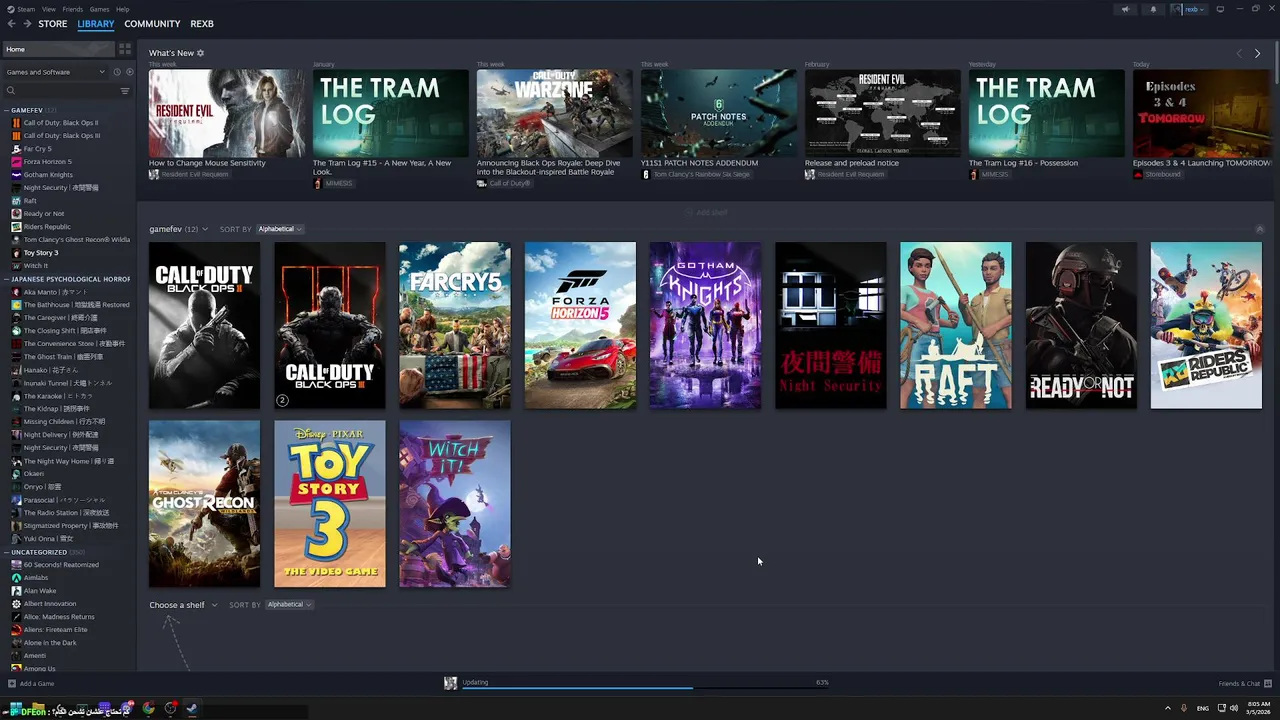The width and height of the screenshot is (1280, 720).
Task: Open Ghost Recon Wildlands cover
Action: (x=204, y=504)
